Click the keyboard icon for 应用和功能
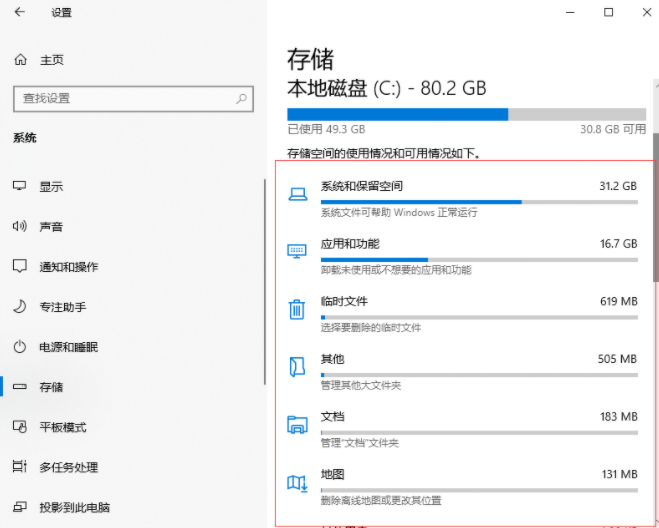 tap(297, 251)
